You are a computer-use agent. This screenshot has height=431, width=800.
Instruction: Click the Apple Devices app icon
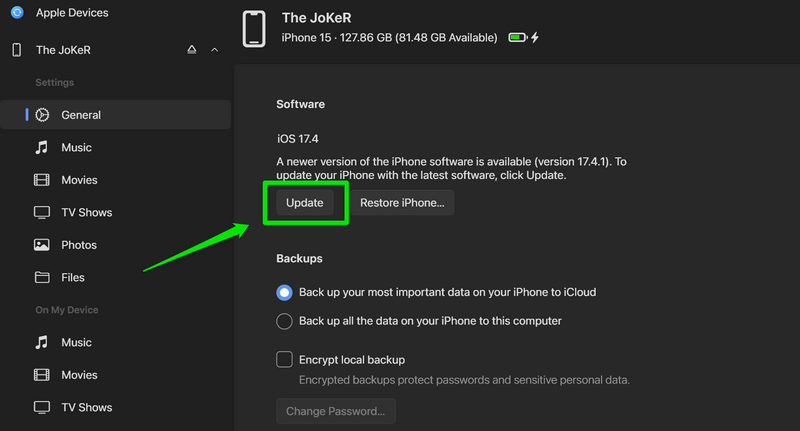point(16,13)
